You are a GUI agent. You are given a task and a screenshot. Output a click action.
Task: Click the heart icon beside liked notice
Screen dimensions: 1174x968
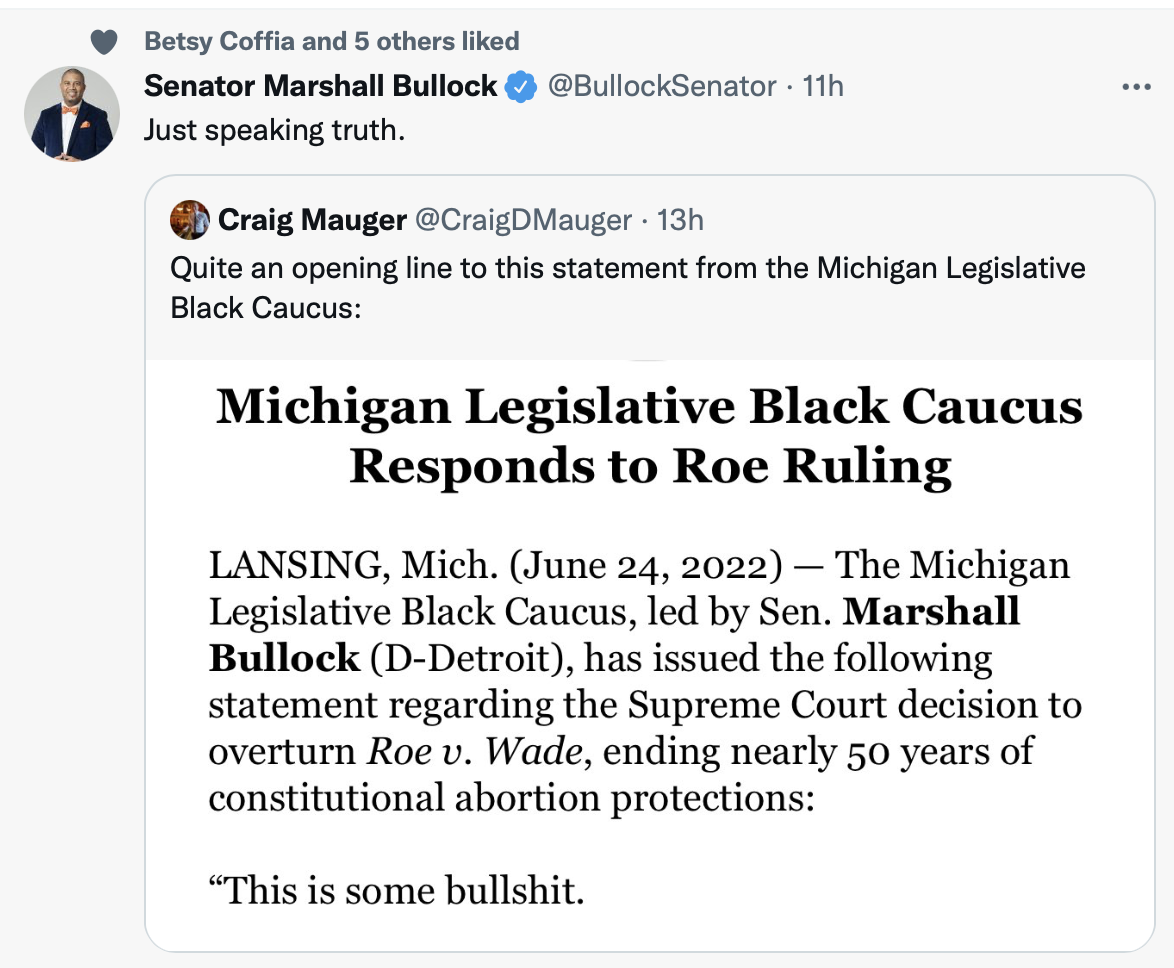click(x=104, y=42)
